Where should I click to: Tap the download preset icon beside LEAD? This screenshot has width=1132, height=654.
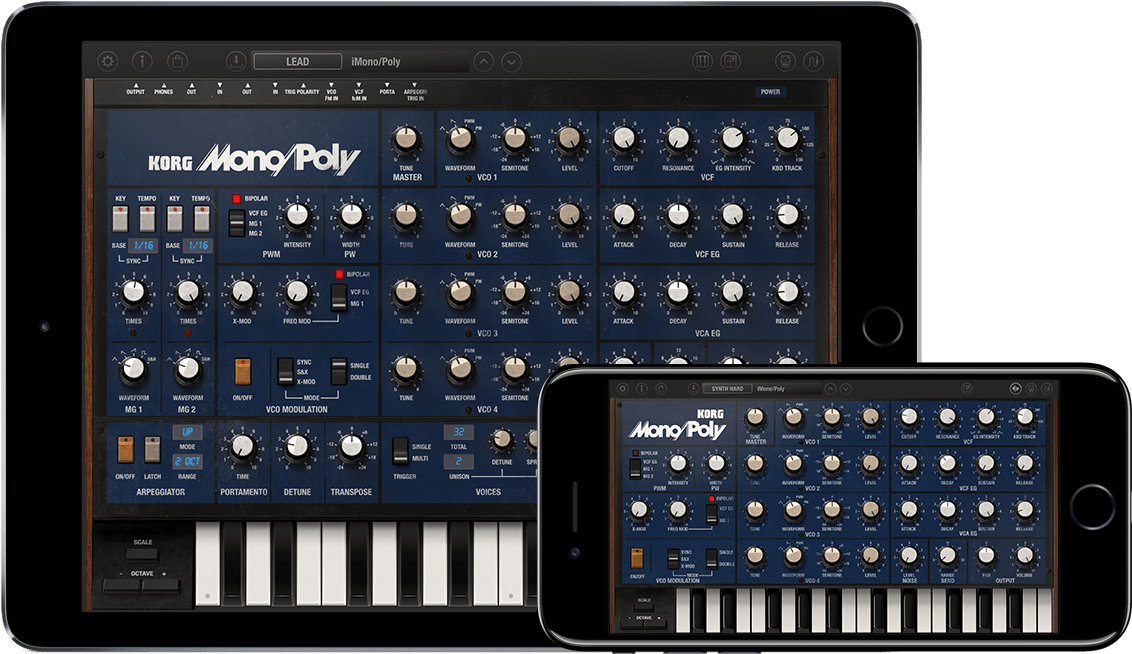point(236,61)
